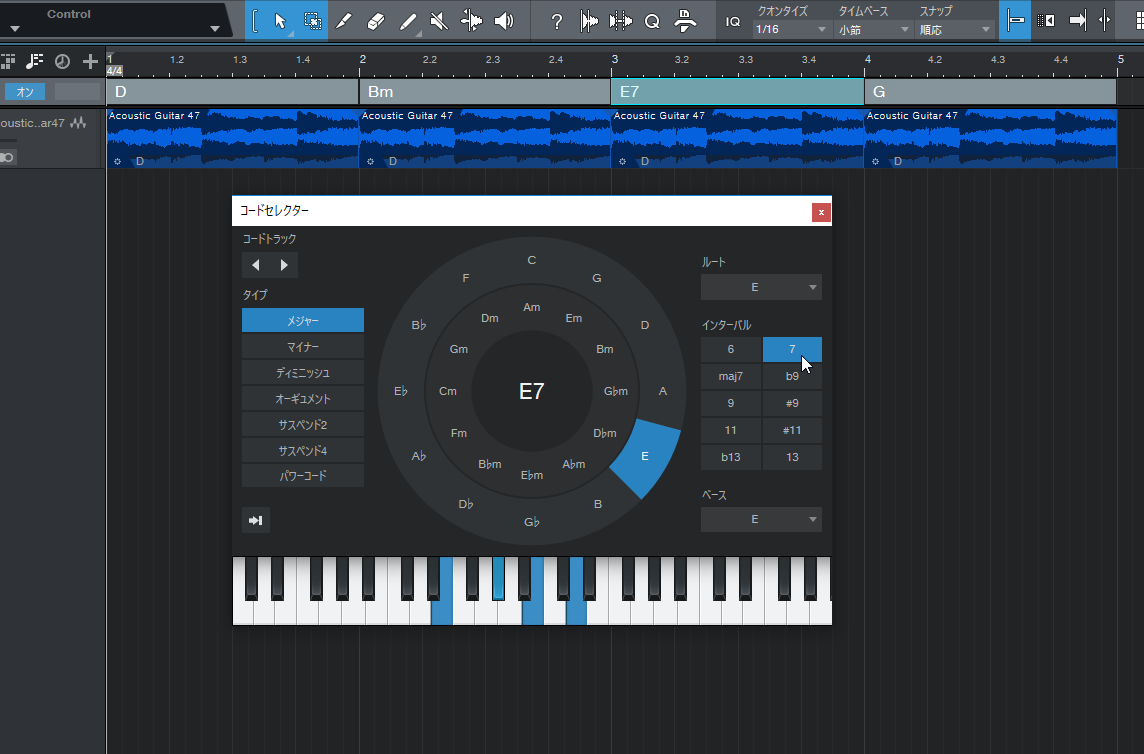Select the サスペンド2 chord type

point(303,424)
